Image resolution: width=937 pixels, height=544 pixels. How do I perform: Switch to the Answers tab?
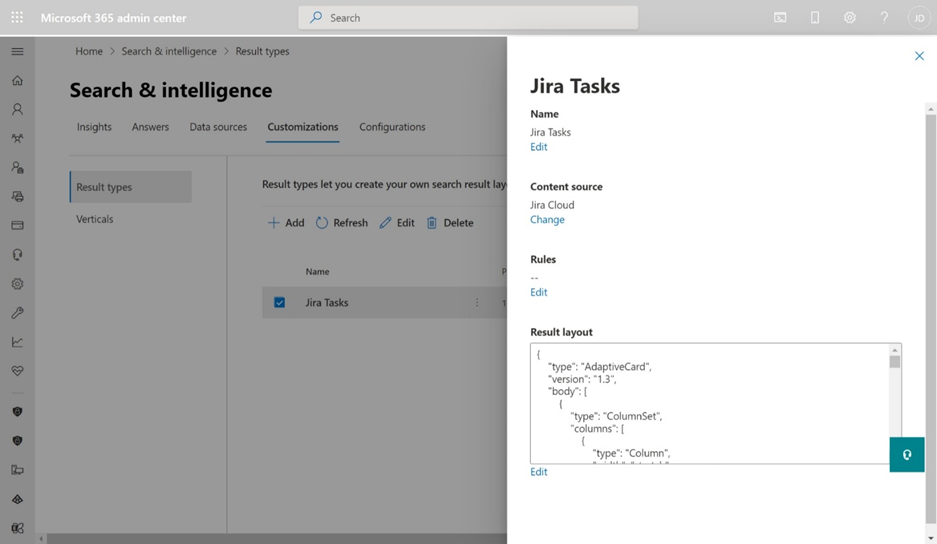tap(150, 127)
